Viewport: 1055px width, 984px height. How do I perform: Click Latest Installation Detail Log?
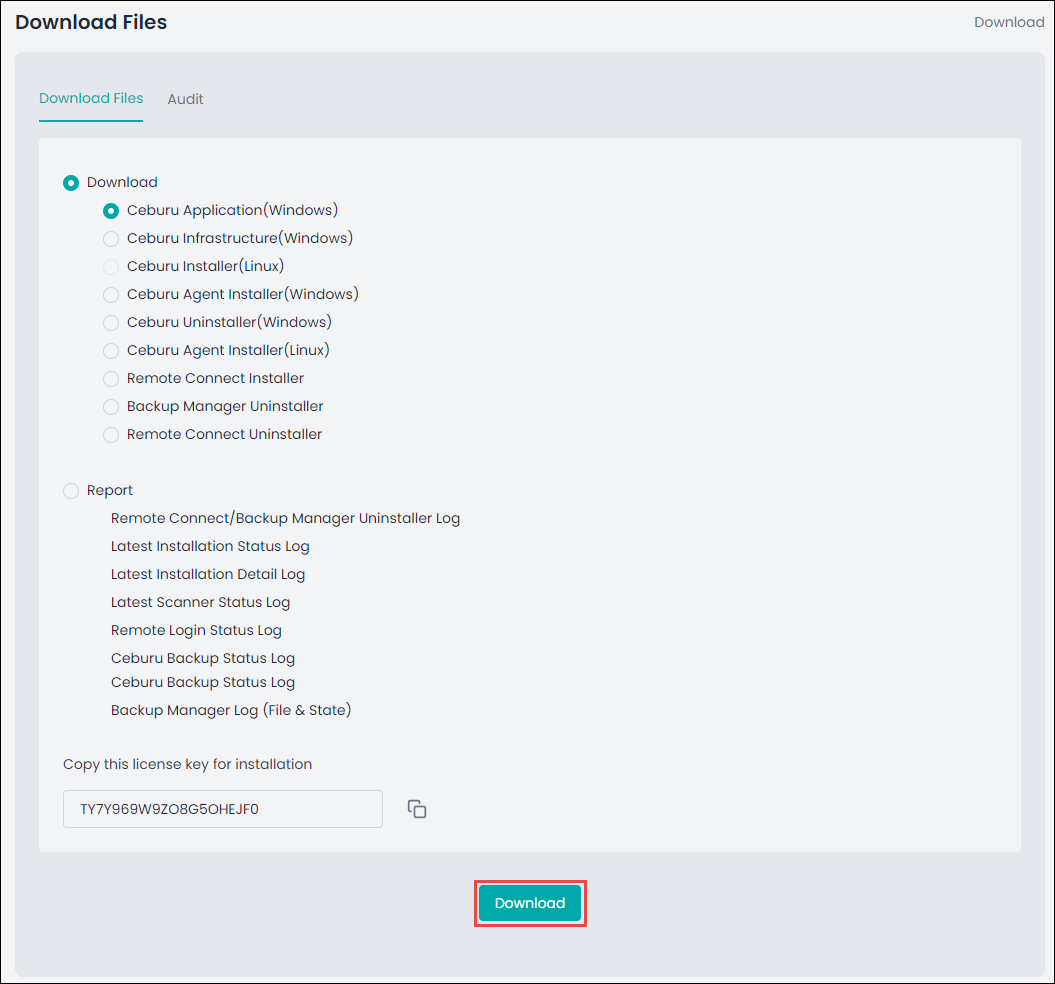click(208, 574)
